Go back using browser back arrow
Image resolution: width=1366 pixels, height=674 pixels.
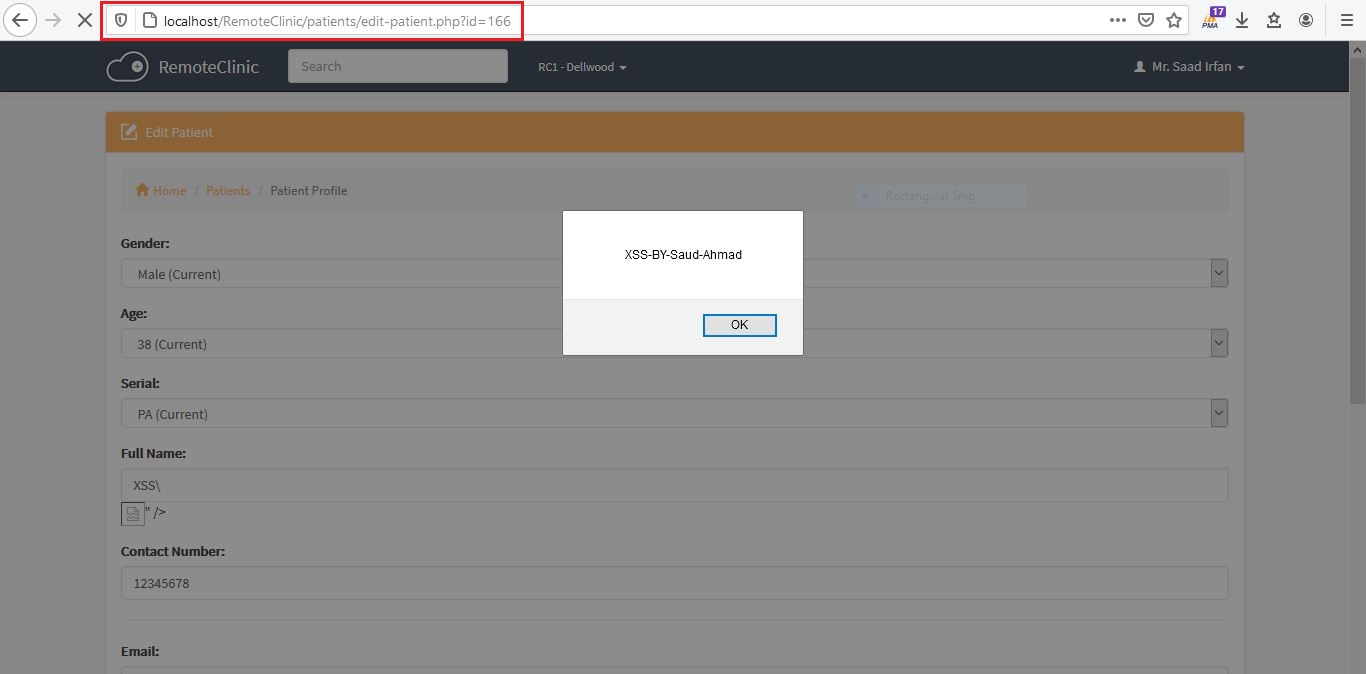(x=19, y=20)
